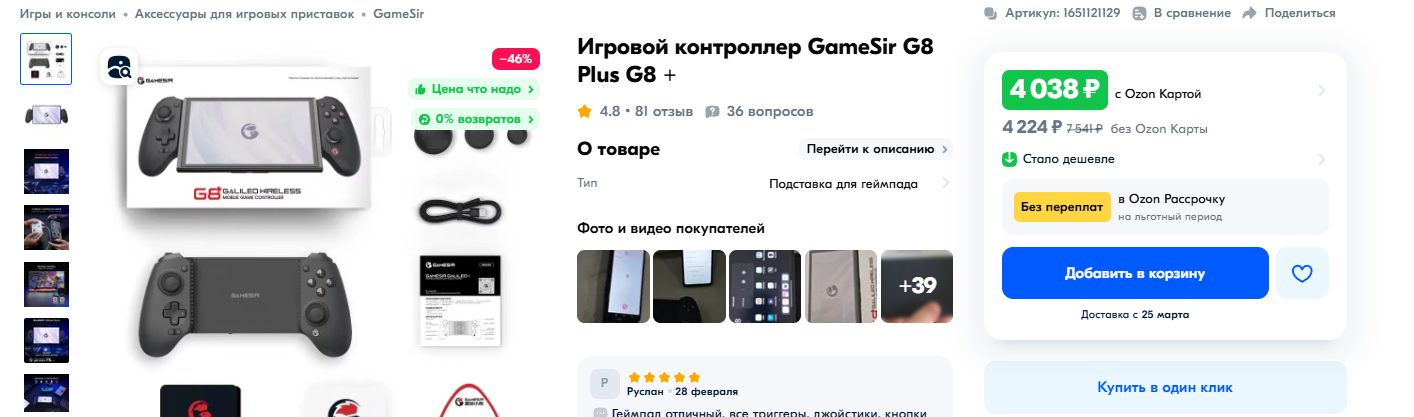Viewport: 1414px width, 417px height.
Task: Copy the article number via its icon
Action: tap(990, 13)
